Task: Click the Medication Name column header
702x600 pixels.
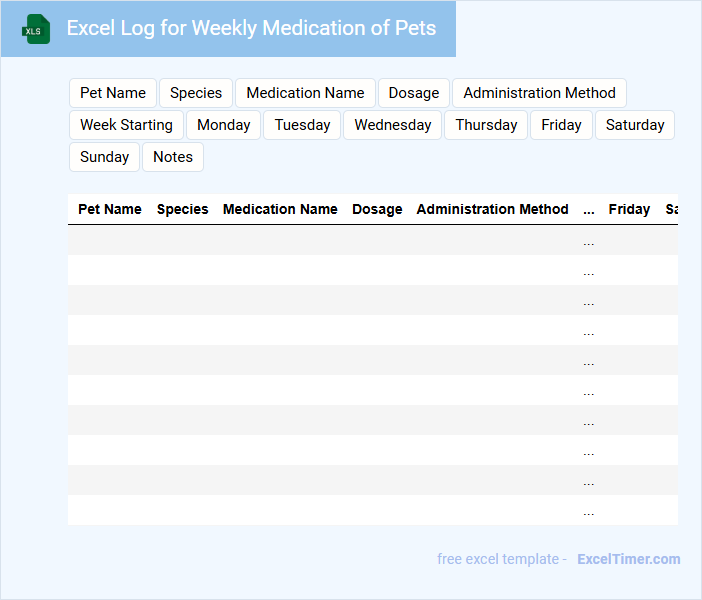Action: (280, 209)
